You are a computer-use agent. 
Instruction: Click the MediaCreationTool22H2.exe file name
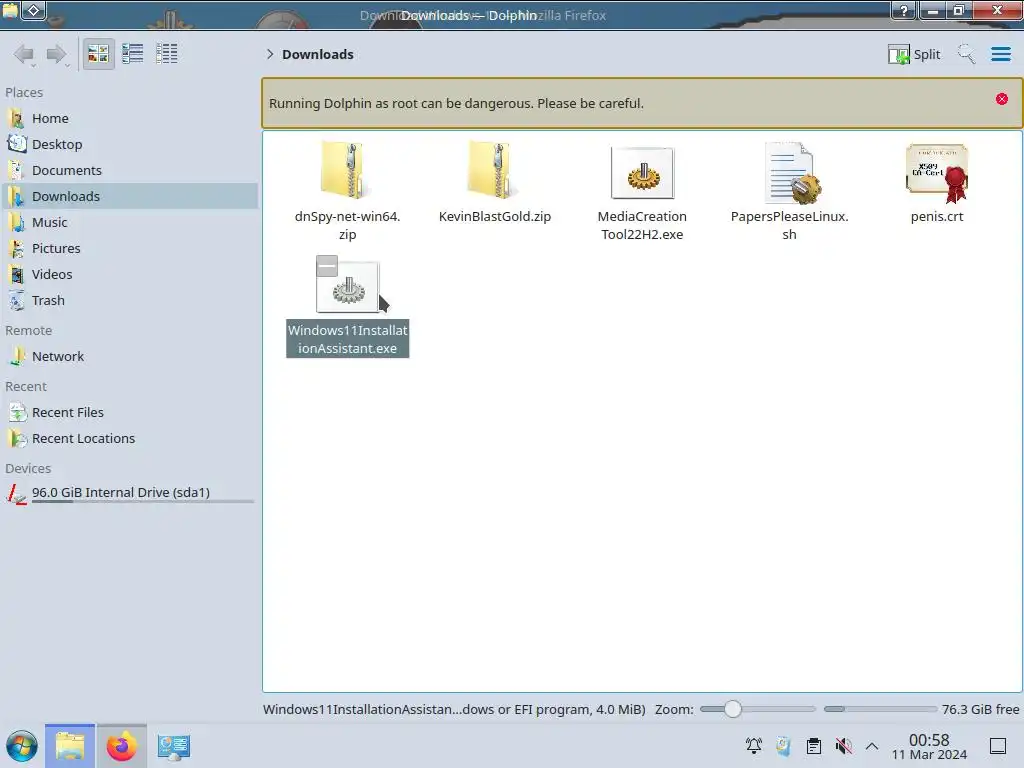point(642,225)
